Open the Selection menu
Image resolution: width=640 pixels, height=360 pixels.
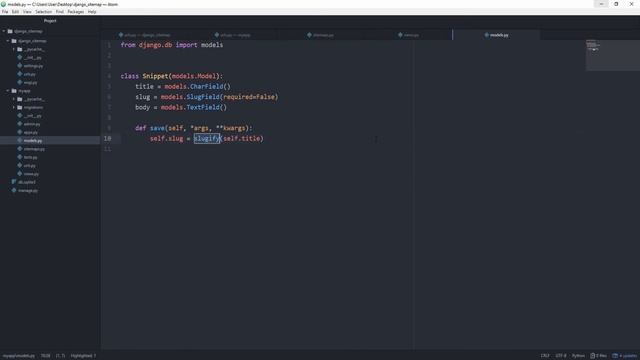click(x=43, y=12)
